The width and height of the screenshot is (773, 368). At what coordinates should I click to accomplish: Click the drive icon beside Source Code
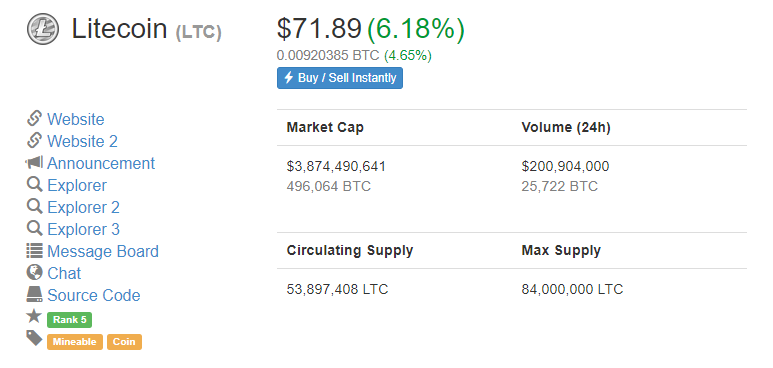pyautogui.click(x=35, y=294)
